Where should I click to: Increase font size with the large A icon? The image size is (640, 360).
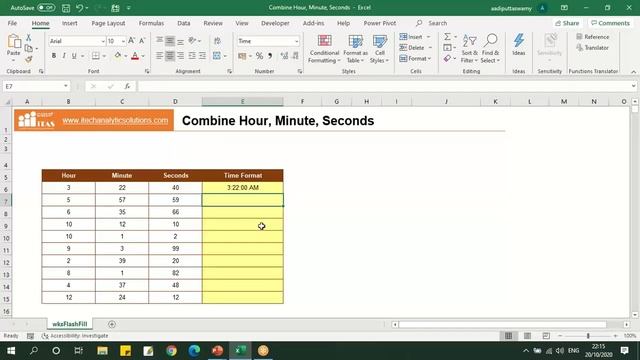pos(131,41)
